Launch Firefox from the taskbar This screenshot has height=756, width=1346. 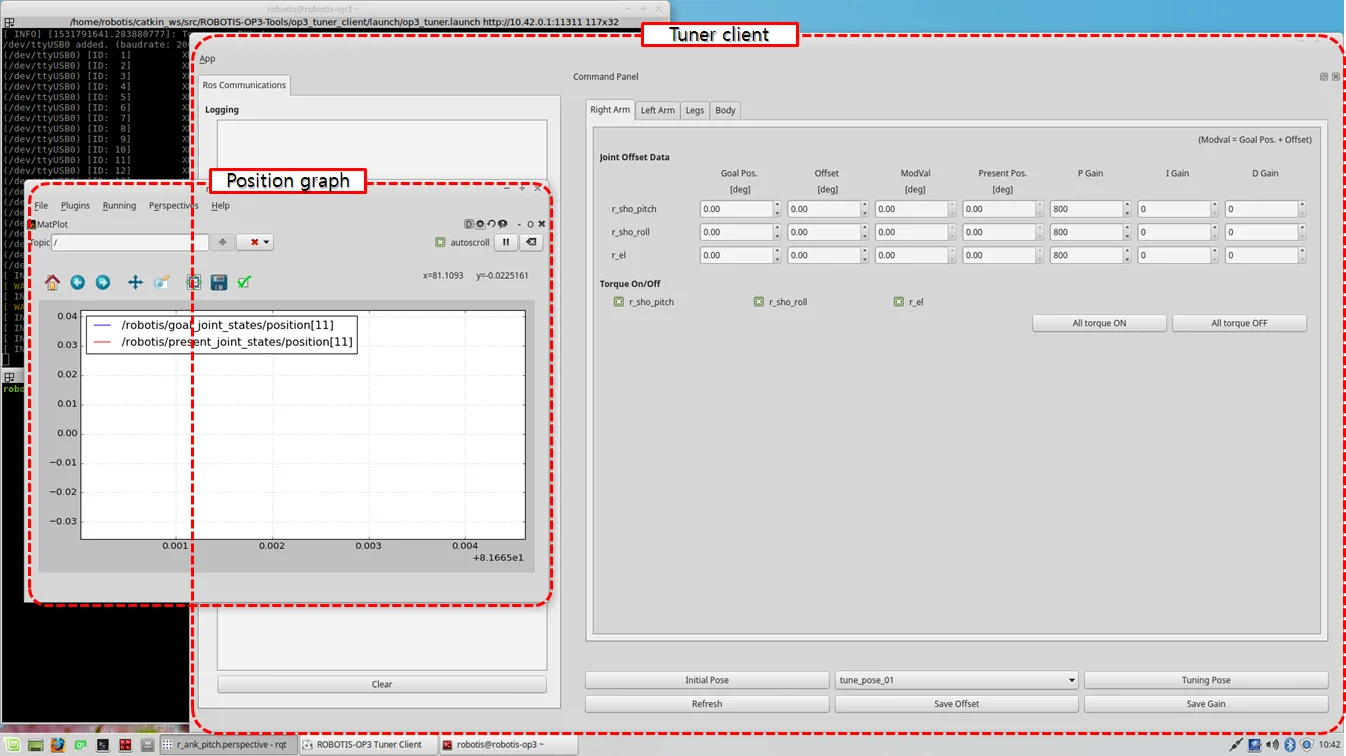pyautogui.click(x=58, y=745)
